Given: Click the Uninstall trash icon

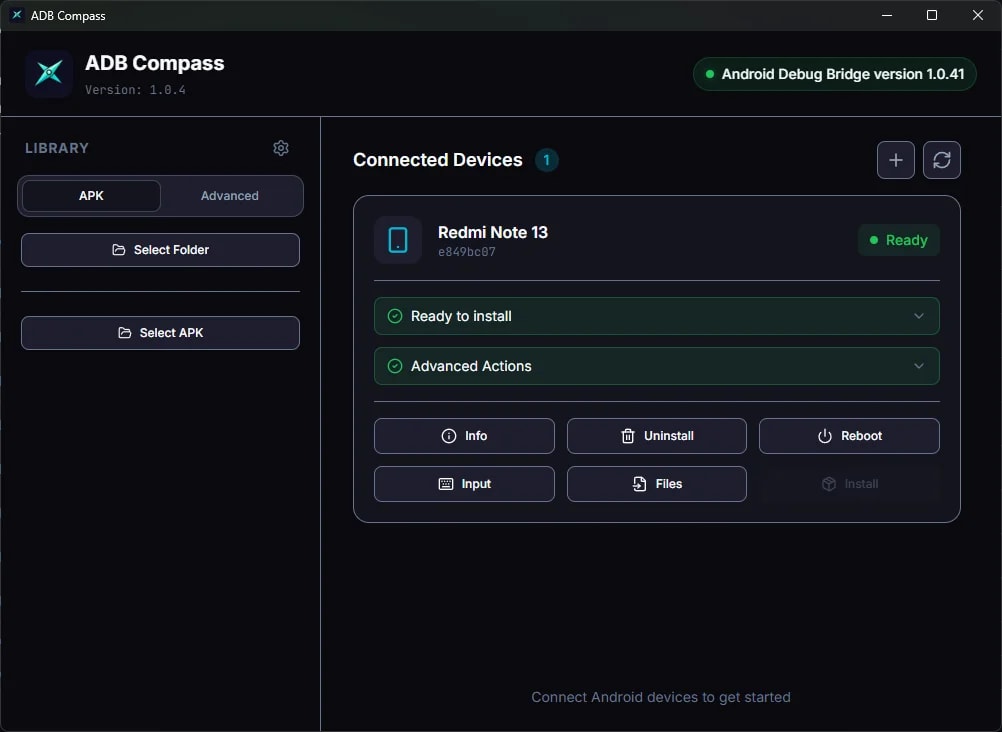Looking at the screenshot, I should click(x=628, y=435).
